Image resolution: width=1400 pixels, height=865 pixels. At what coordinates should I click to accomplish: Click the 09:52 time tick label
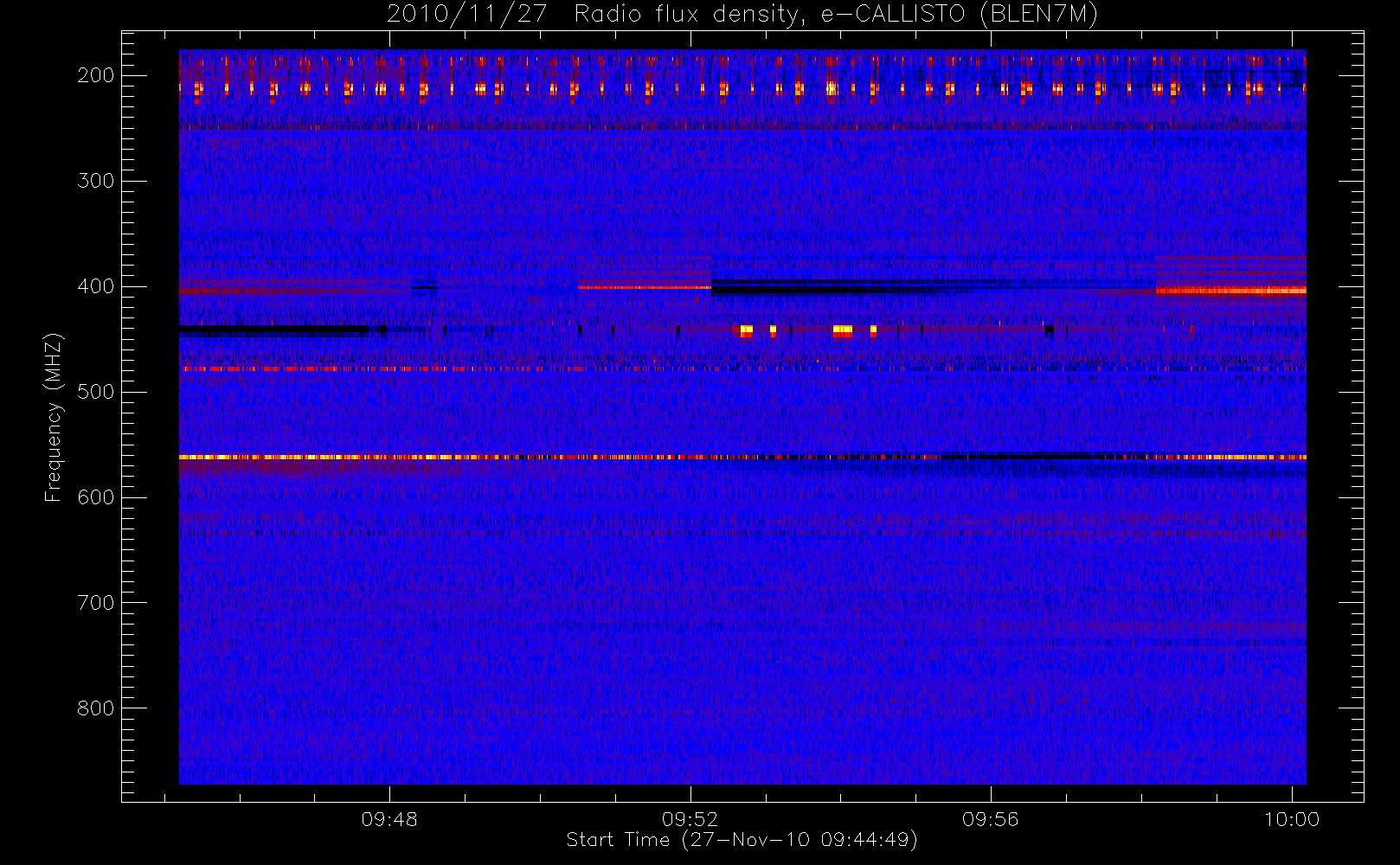[690, 818]
